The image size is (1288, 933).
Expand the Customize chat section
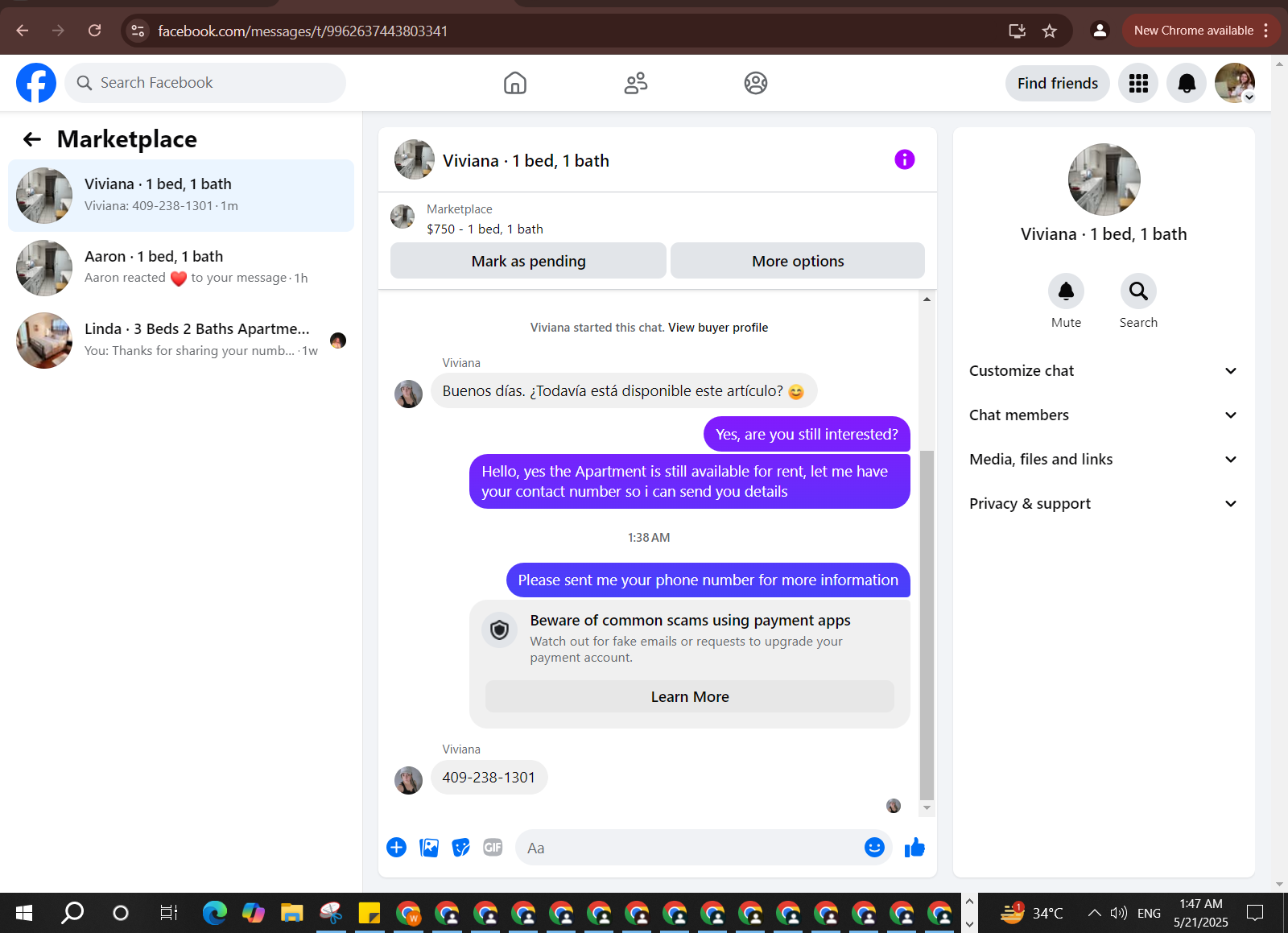coord(1104,371)
